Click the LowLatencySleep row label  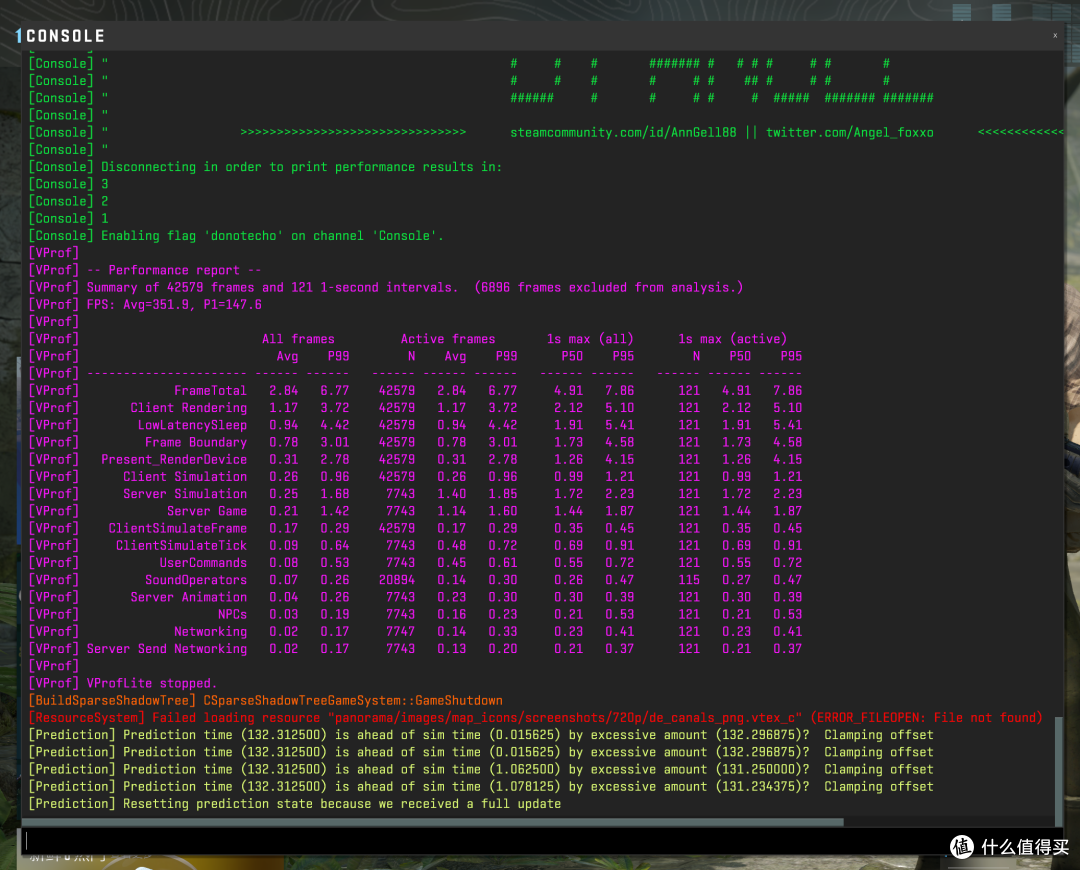(192, 425)
